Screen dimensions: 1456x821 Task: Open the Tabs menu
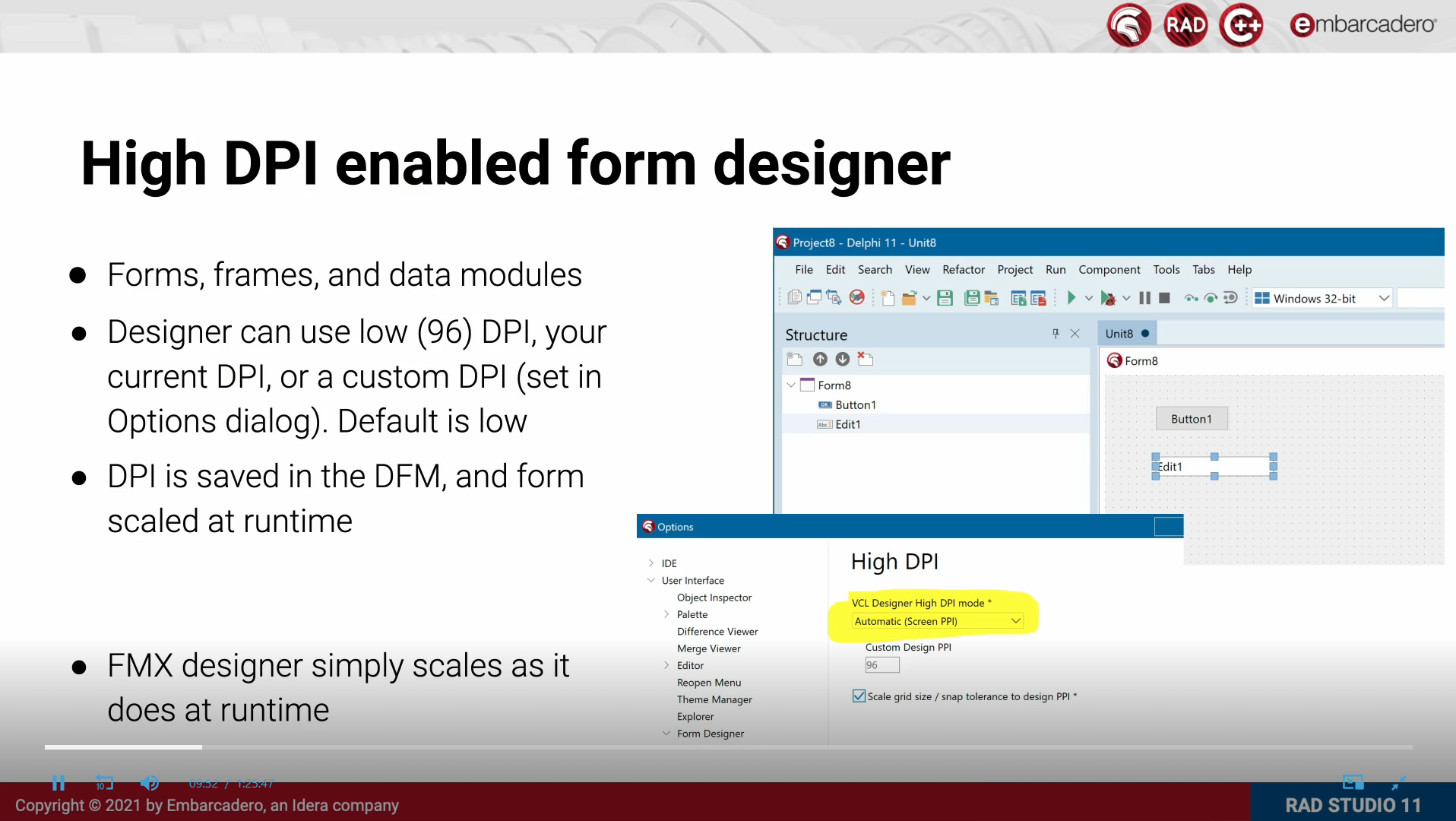(x=1204, y=269)
